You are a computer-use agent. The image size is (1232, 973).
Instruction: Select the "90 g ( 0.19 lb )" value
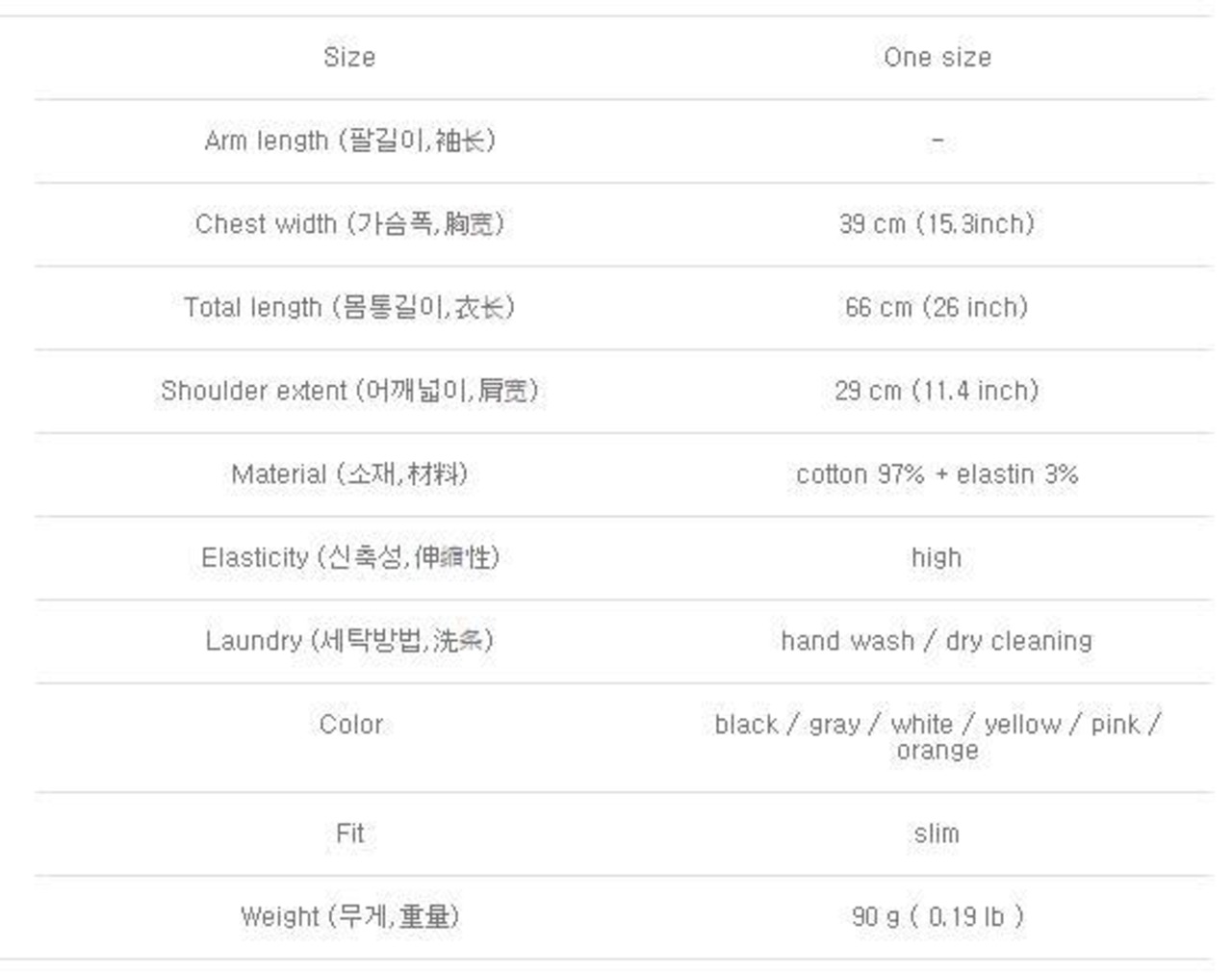937,916
